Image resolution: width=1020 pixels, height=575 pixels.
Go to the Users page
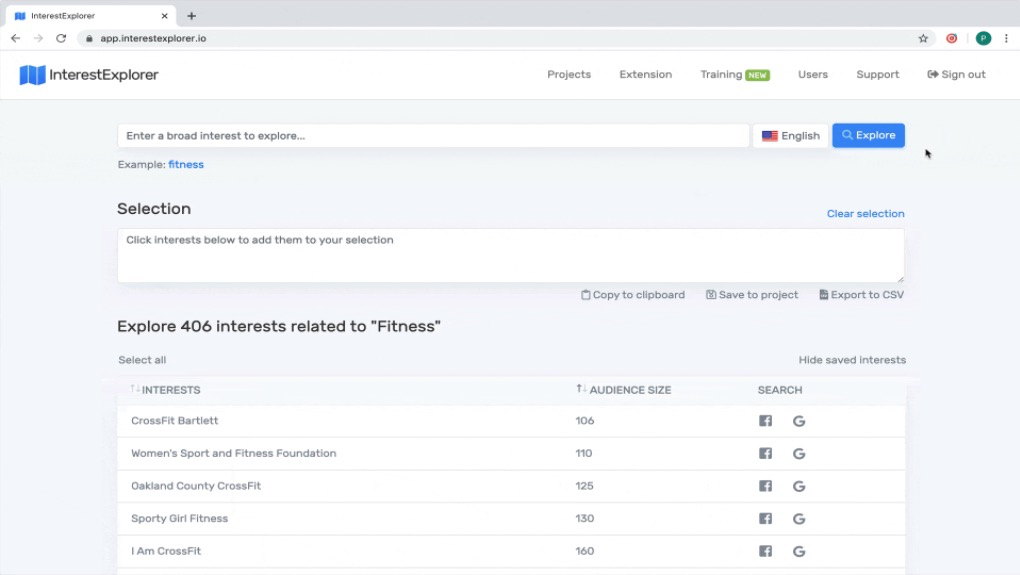click(x=812, y=74)
